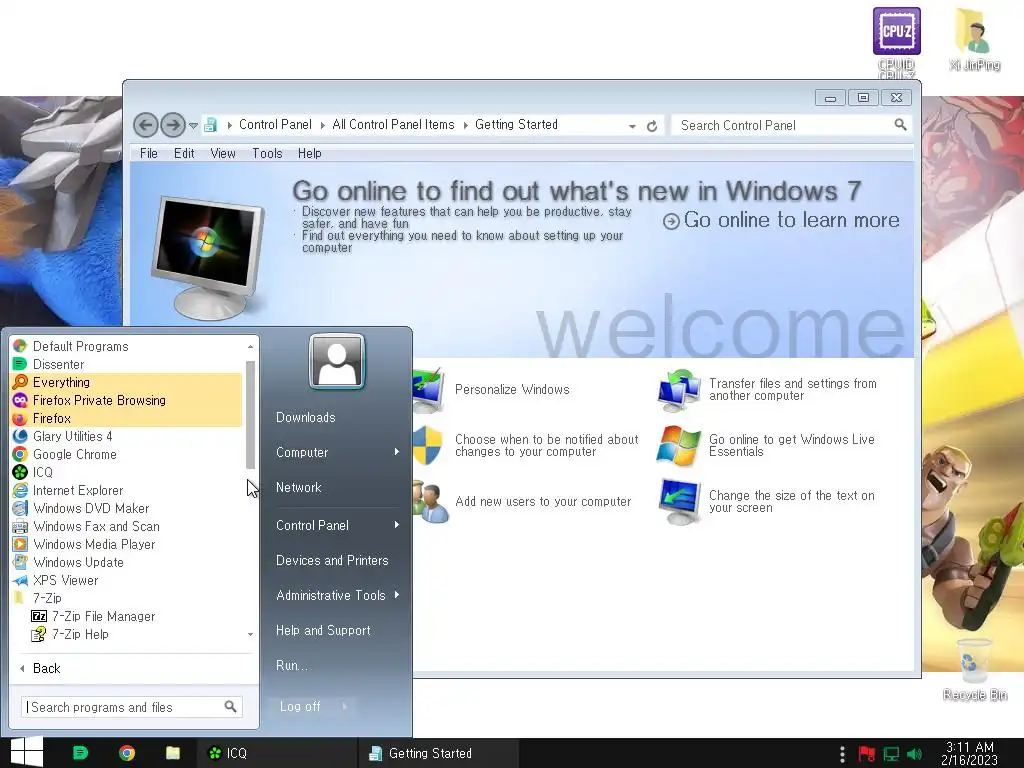
Task: Select the Recycle Bin on desktop
Action: 974,669
